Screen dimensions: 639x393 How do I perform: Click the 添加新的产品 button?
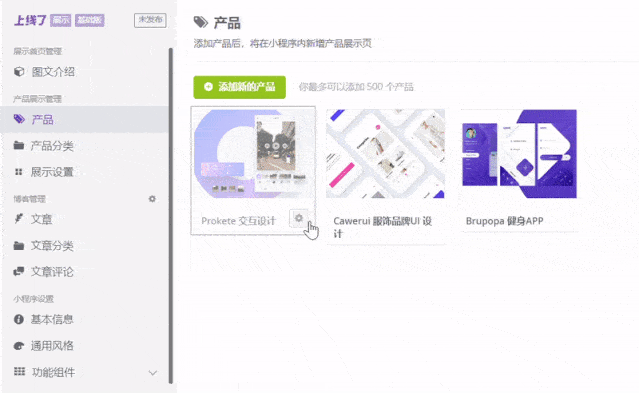point(240,87)
